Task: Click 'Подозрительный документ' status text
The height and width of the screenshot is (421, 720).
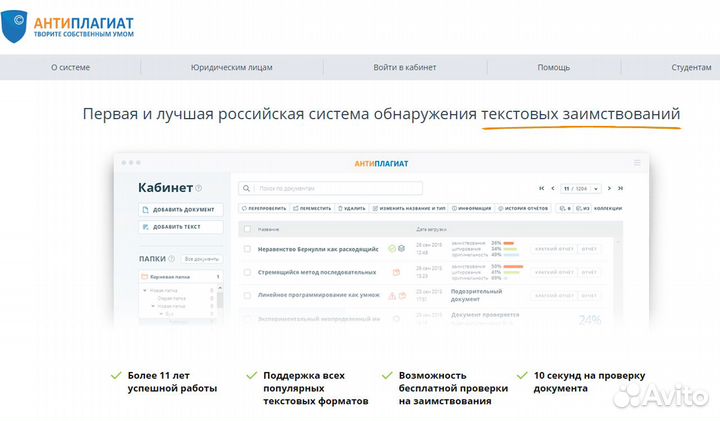Action: point(476,295)
